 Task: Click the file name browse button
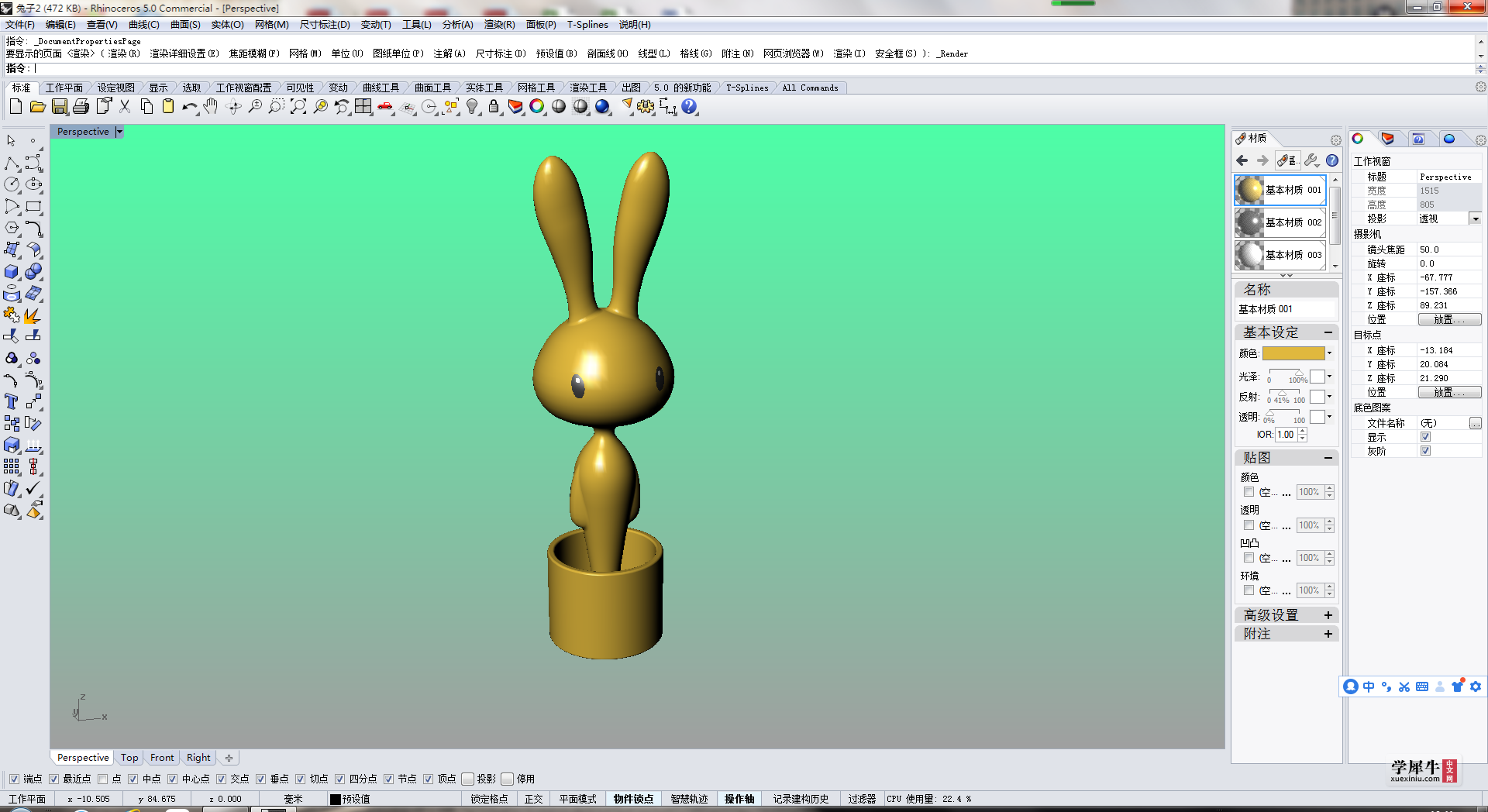coord(1476,423)
